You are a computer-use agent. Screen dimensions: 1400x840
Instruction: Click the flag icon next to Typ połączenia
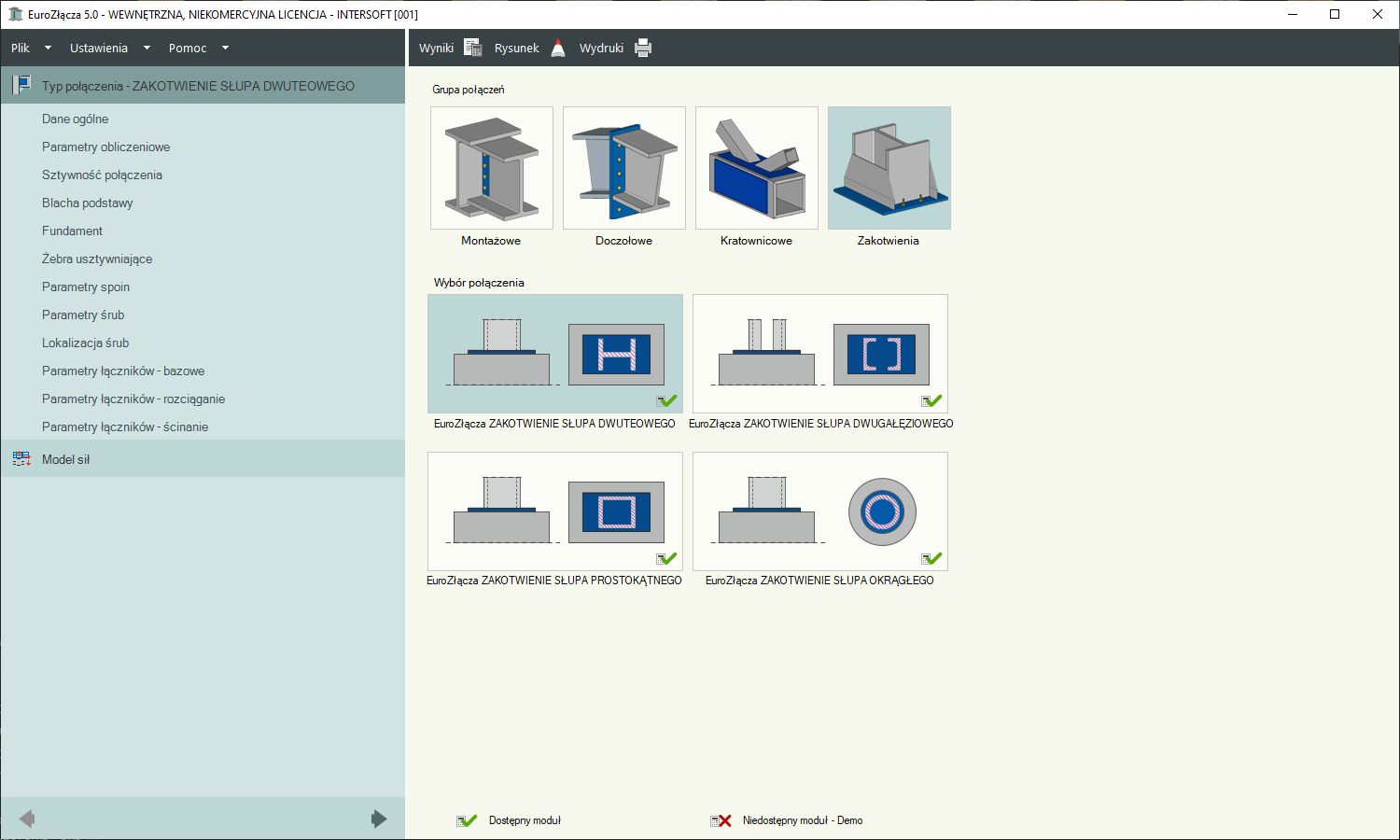click(21, 85)
